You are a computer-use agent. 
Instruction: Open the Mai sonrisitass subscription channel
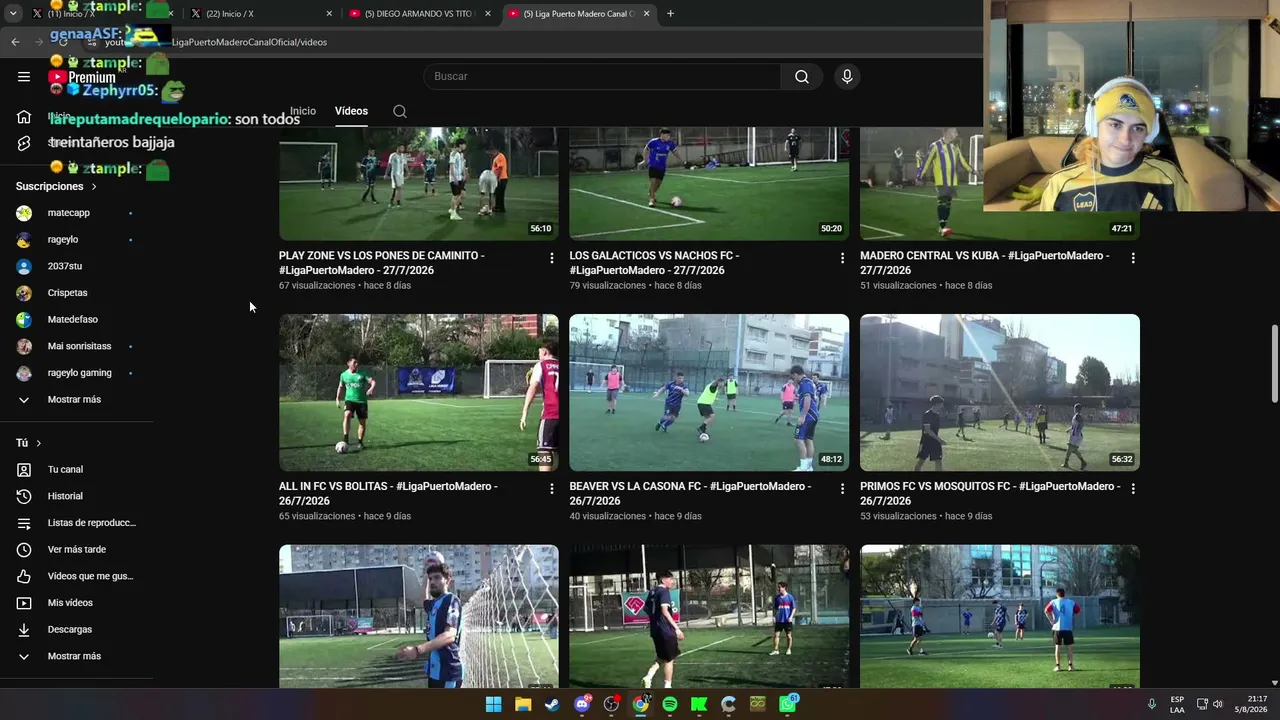[77, 346]
